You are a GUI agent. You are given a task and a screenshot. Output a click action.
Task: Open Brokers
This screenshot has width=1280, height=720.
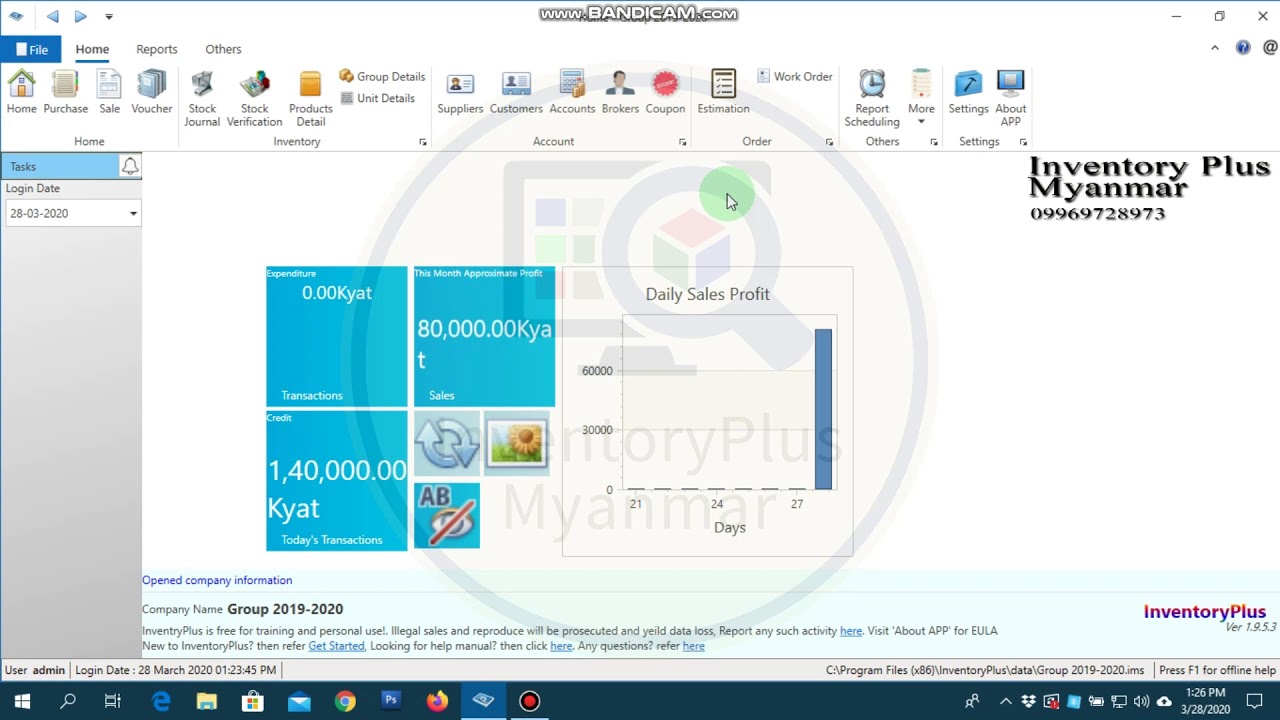(620, 92)
